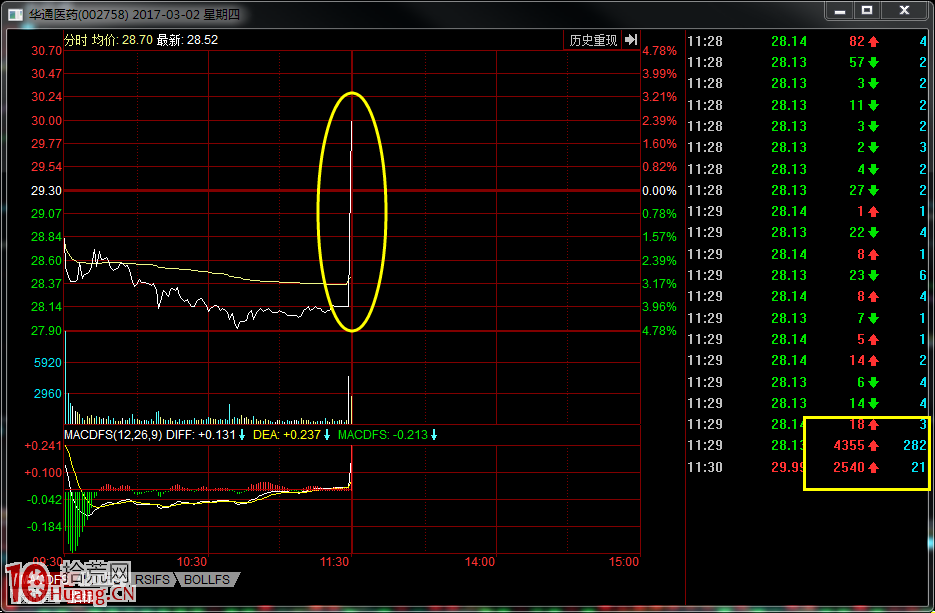Click the red up arrow beside volume 2540
The image size is (935, 613).
pyautogui.click(x=874, y=468)
